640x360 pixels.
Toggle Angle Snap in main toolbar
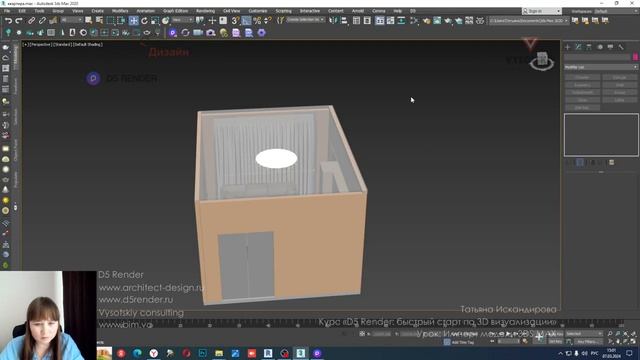[x=246, y=20]
